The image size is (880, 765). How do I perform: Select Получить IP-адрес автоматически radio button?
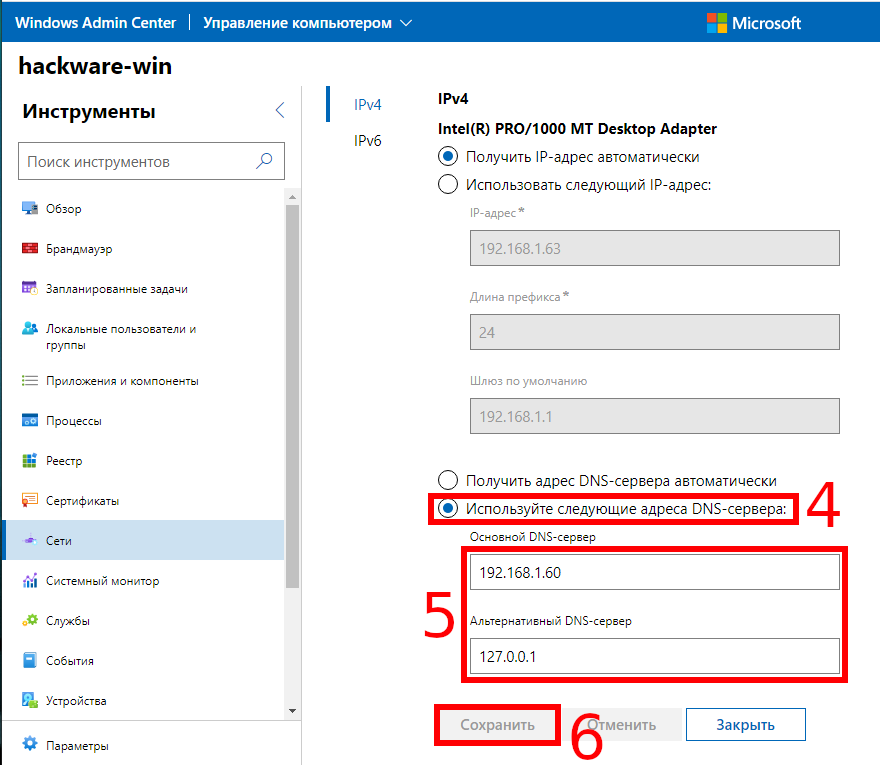pos(449,157)
